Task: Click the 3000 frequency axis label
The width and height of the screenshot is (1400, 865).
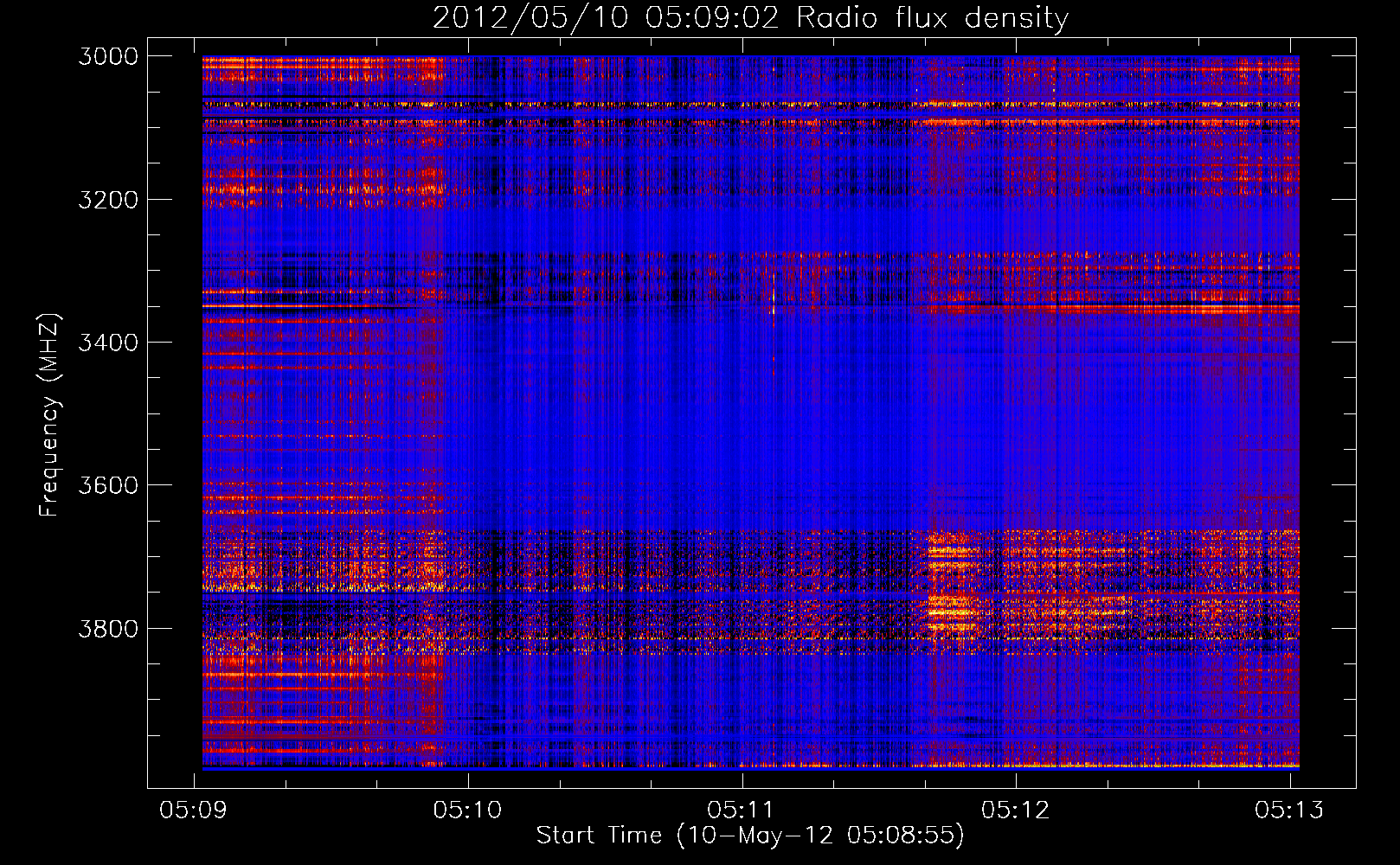Action: click(x=108, y=56)
